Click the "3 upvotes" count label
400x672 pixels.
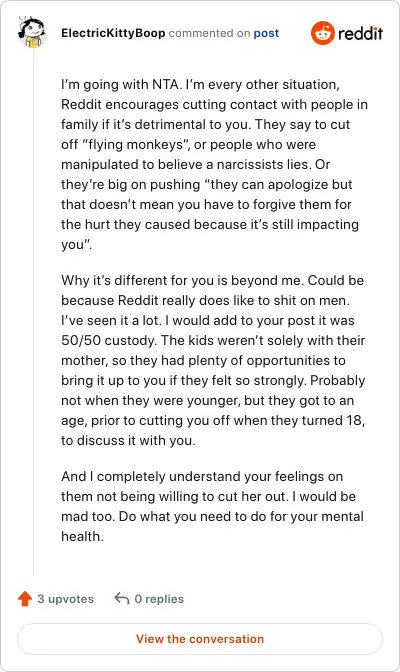tap(66, 599)
